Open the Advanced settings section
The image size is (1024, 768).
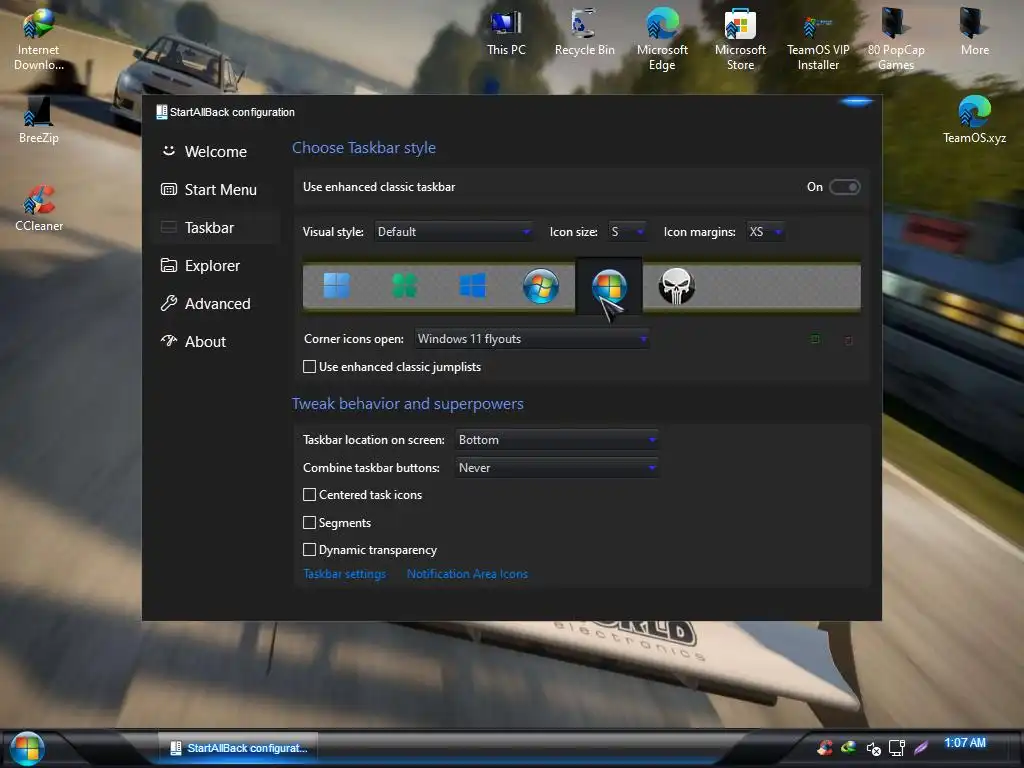click(x=216, y=304)
